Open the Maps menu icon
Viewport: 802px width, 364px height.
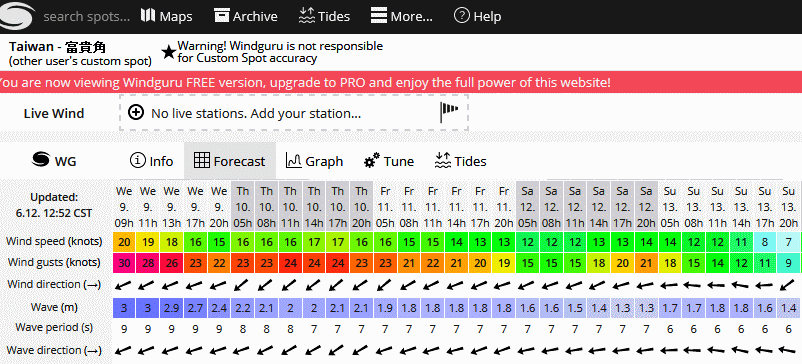point(148,15)
